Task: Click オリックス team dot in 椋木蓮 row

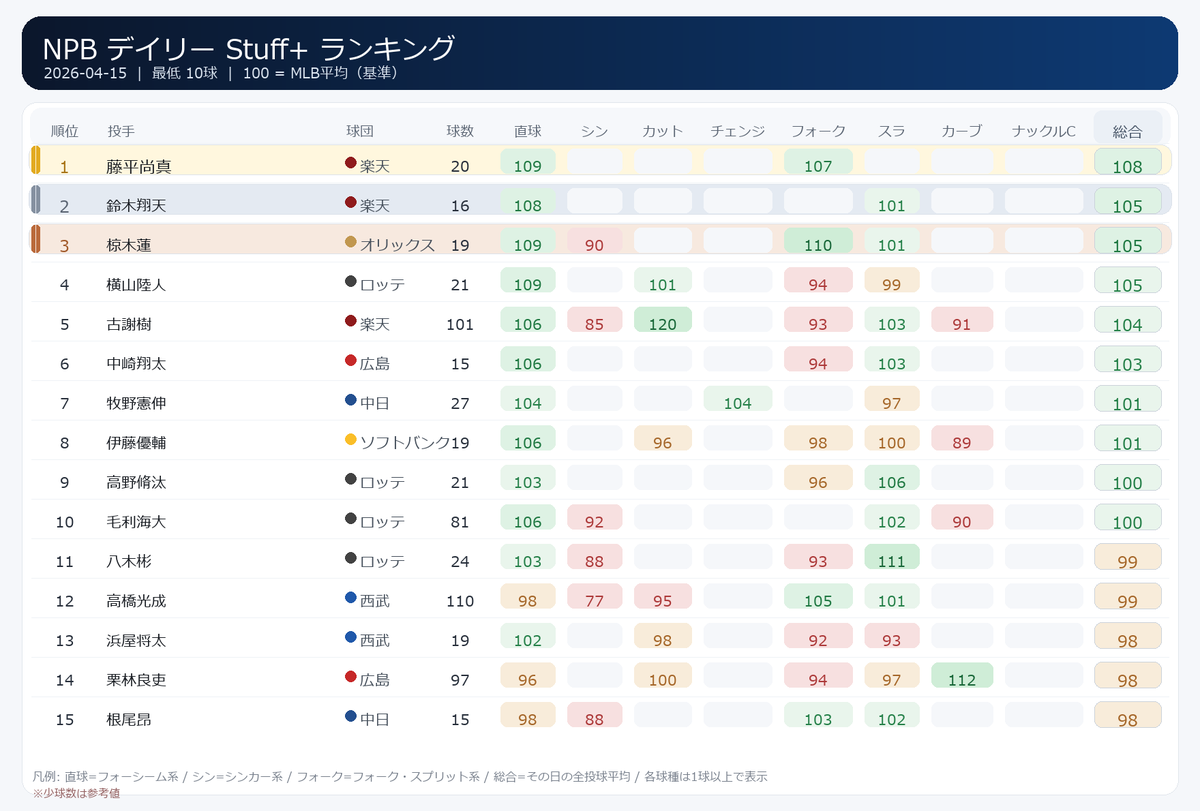Action: pos(351,241)
